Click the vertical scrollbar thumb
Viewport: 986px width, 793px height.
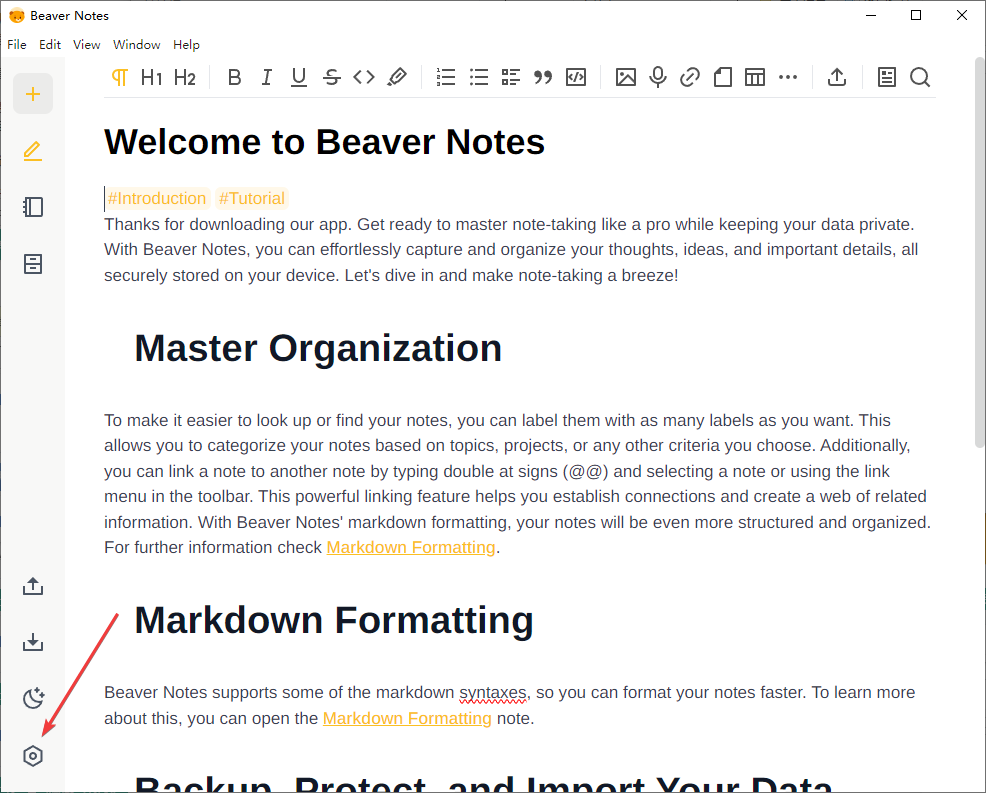[x=979, y=252]
